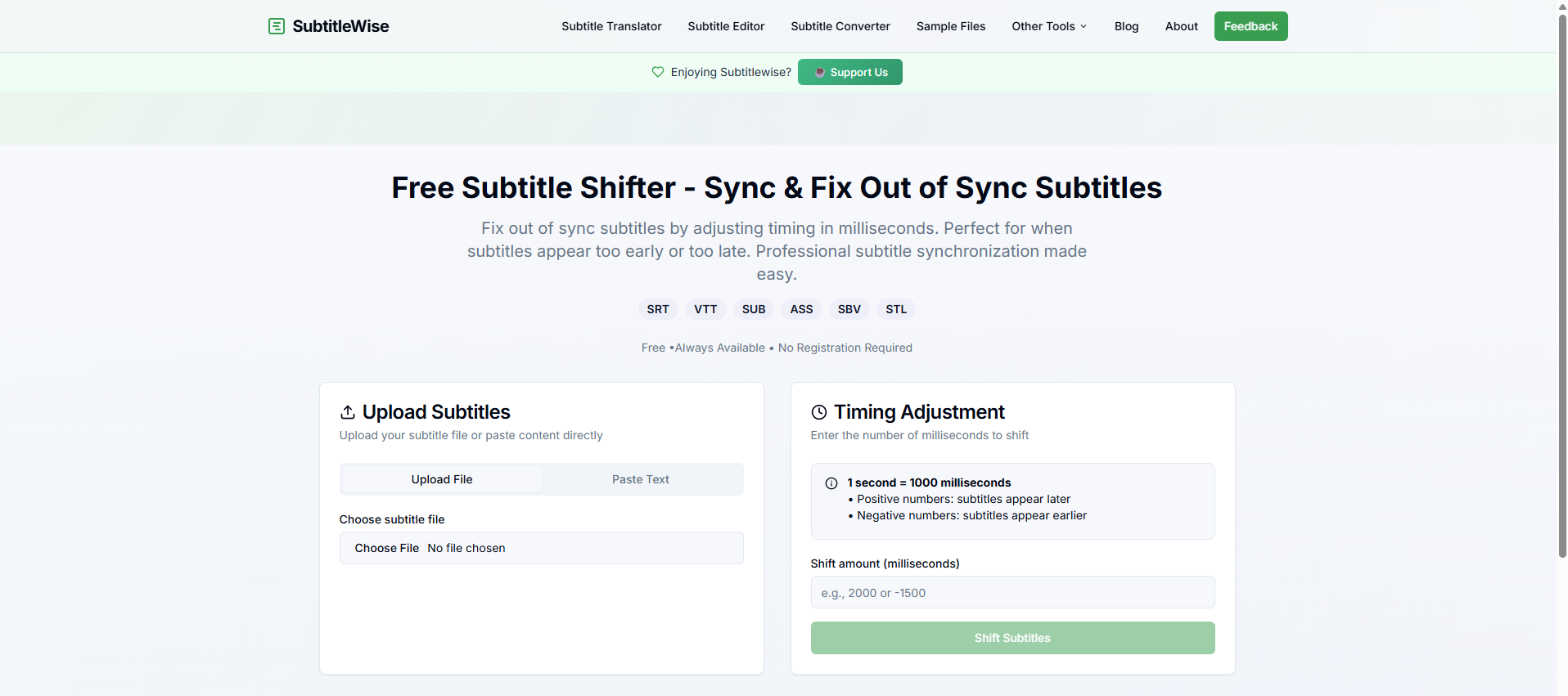Click the info icon near 1 second note
Viewport: 1568px width, 696px height.
(831, 483)
